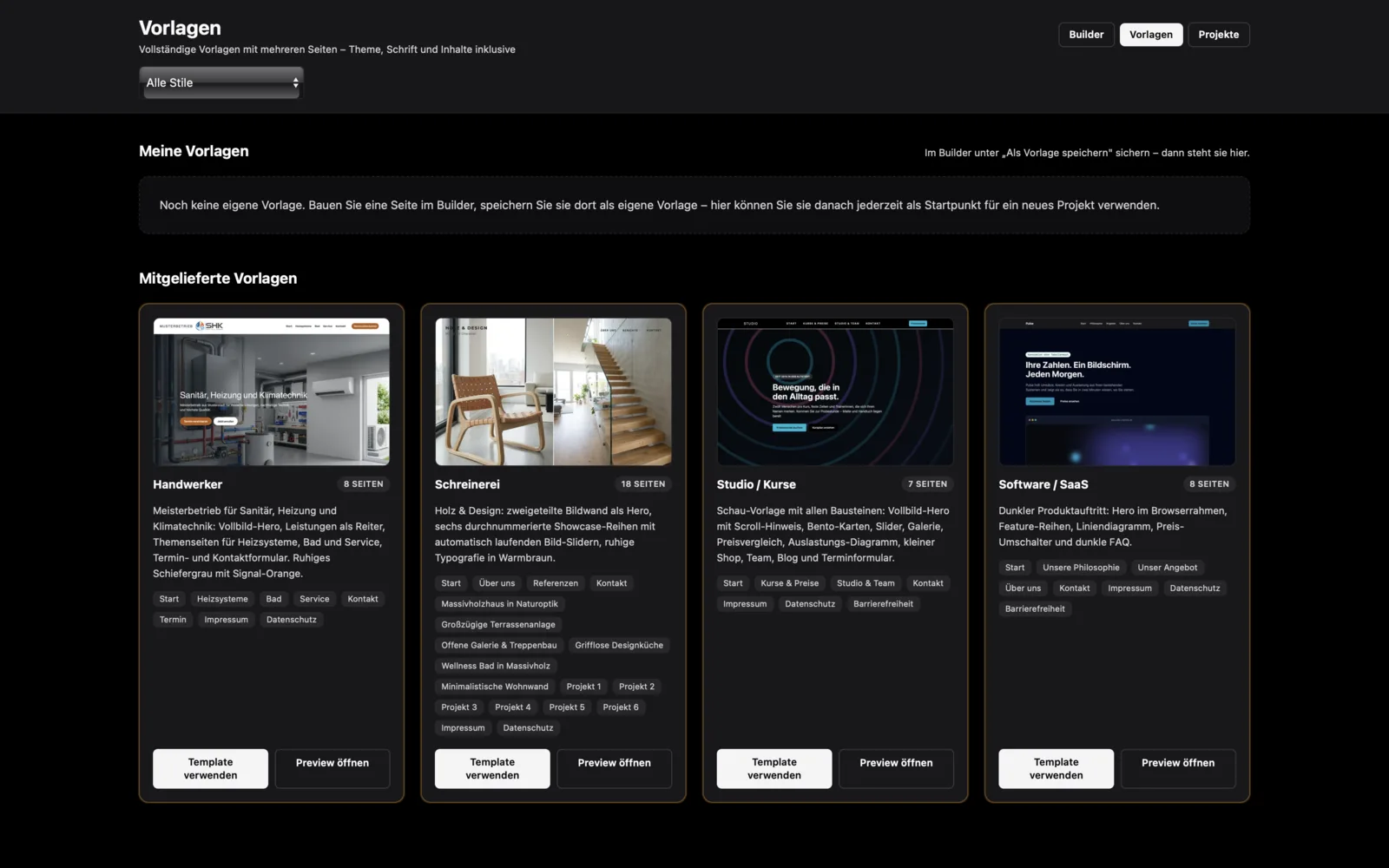Select the Vorlagen tab
Viewport: 1389px width, 868px height.
pos(1151,35)
